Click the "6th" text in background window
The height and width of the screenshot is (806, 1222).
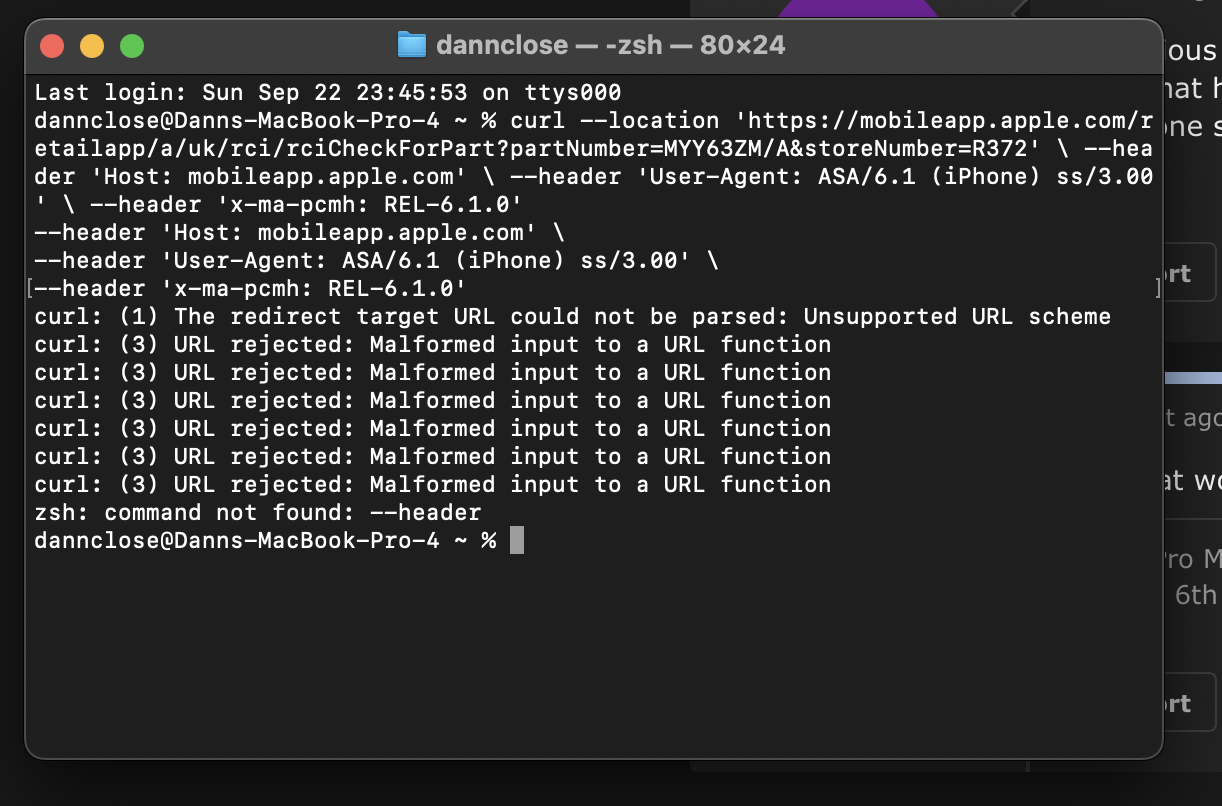point(1196,595)
